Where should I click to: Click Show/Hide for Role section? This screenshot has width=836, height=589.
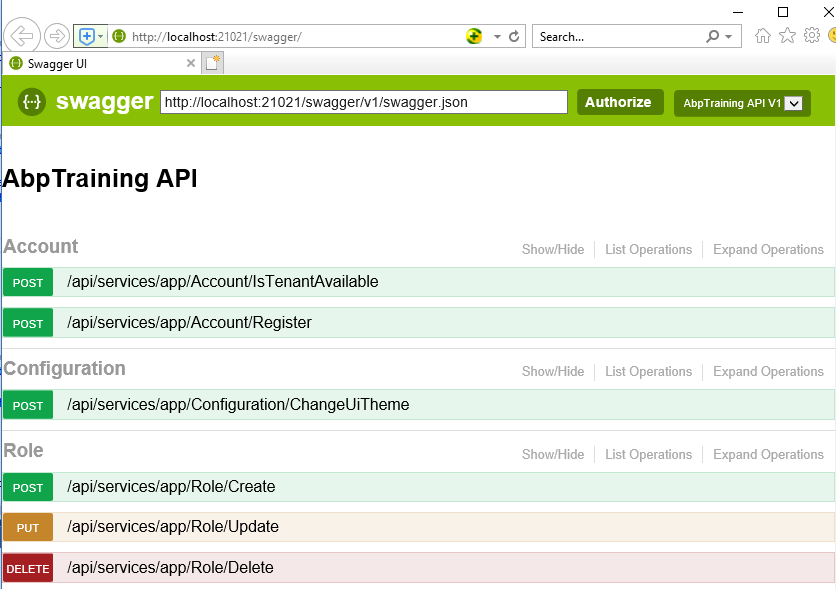point(553,454)
